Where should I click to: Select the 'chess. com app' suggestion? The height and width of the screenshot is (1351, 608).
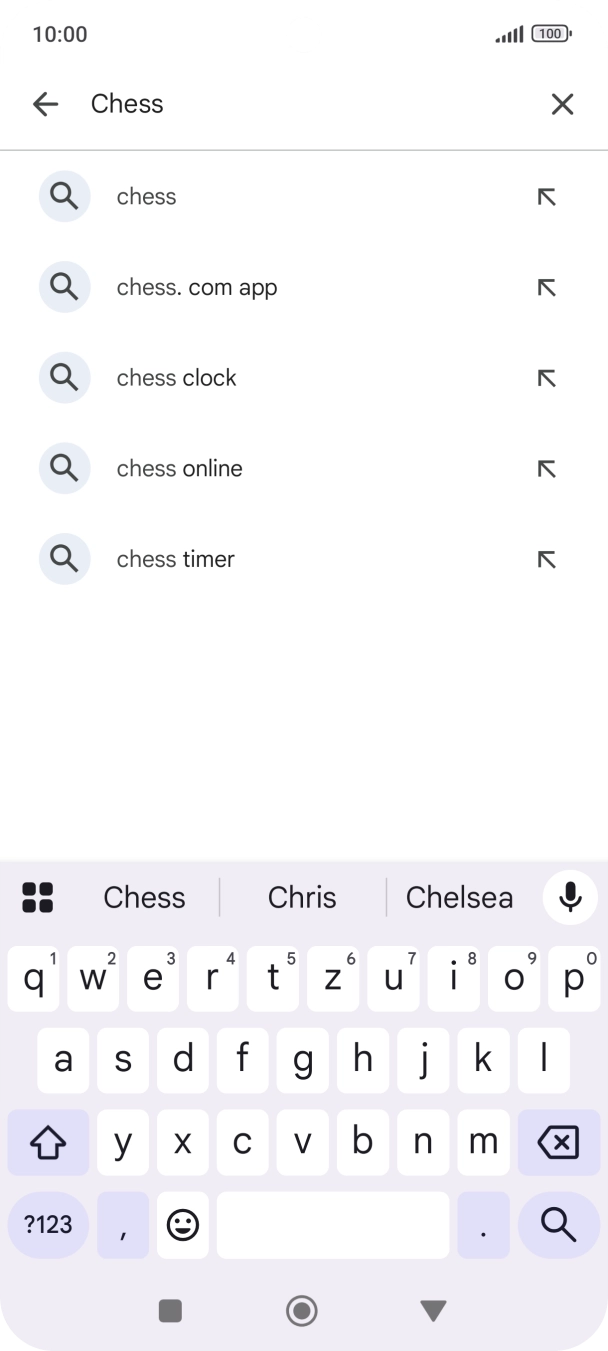click(x=197, y=288)
